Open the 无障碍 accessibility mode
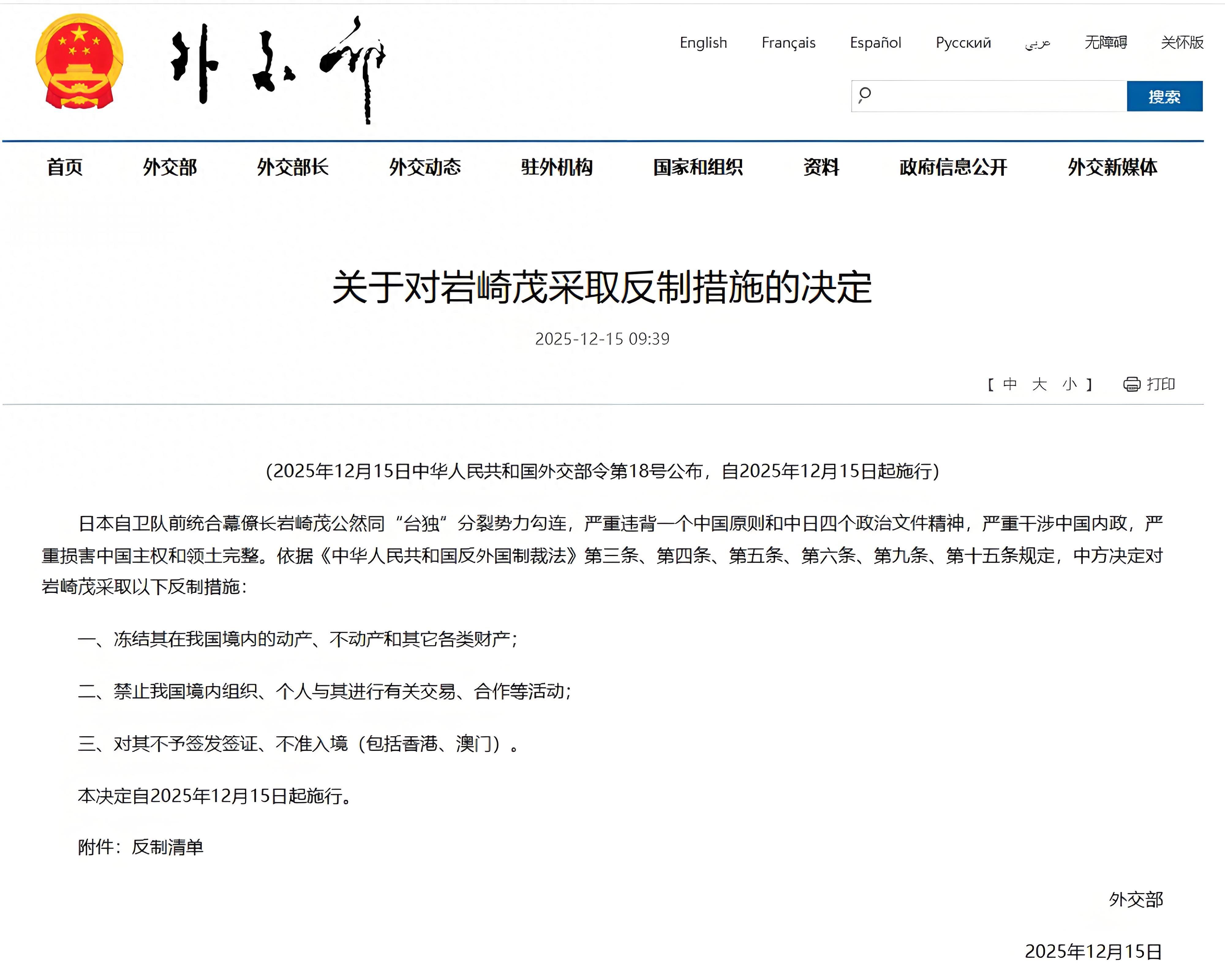The image size is (1225, 980). pyautogui.click(x=1105, y=42)
